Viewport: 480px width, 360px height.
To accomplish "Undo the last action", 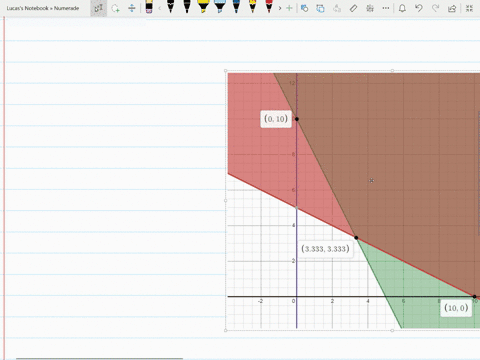I will pyautogui.click(x=419, y=8).
